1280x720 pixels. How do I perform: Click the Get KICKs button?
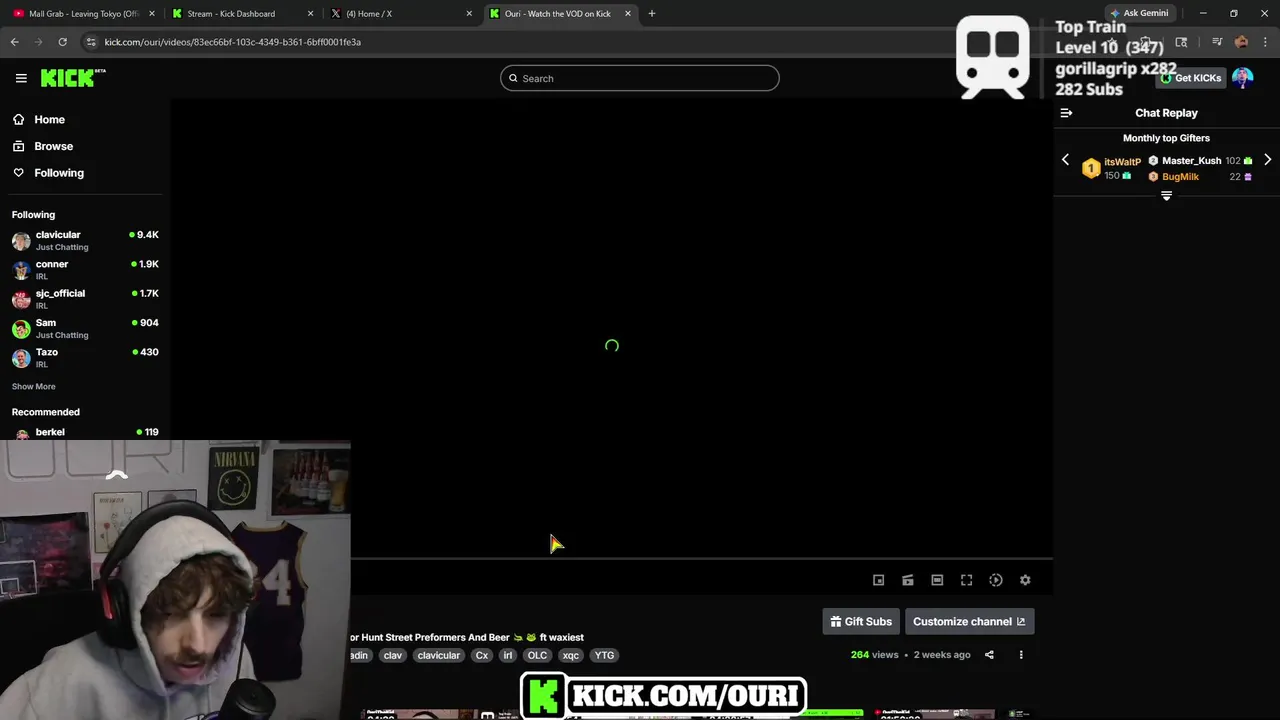tap(1191, 78)
